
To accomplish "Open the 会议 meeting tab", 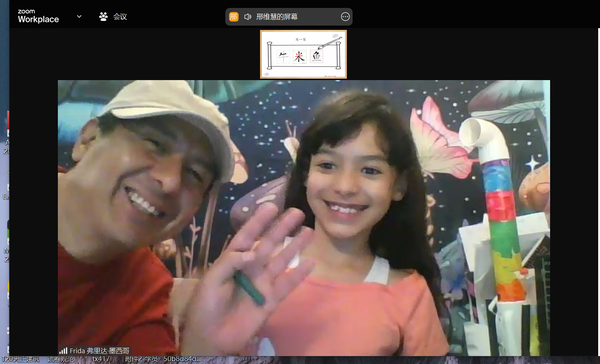I will coord(120,16).
